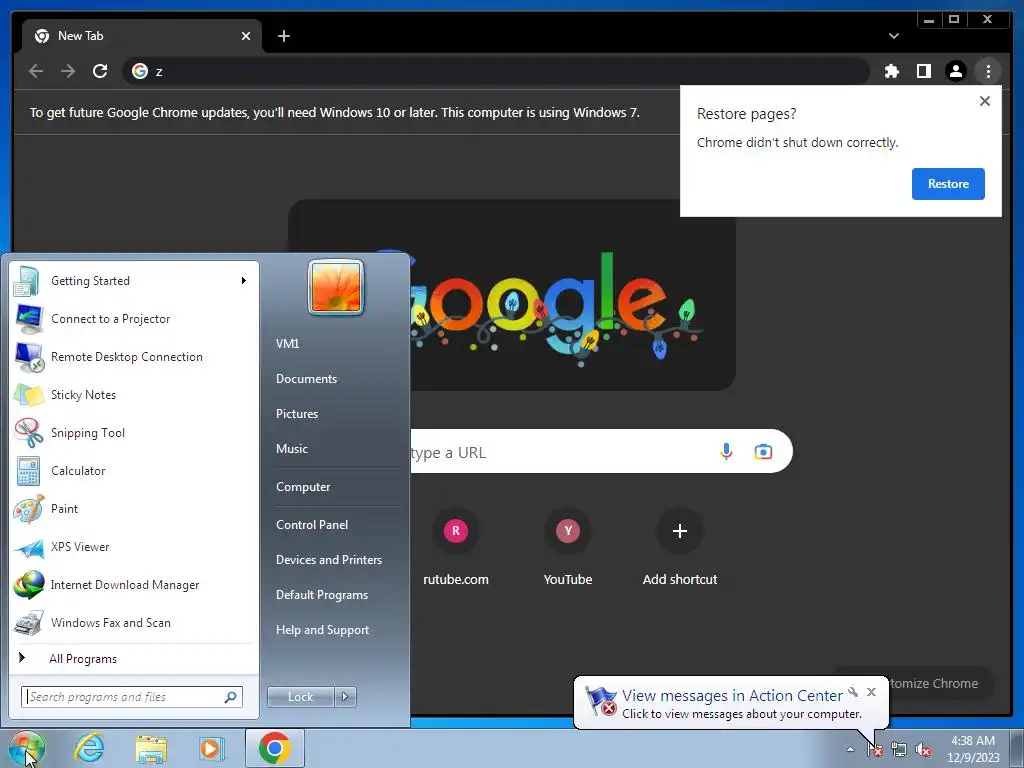Viewport: 1024px width, 768px height.
Task: Click Add shortcut plus tile
Action: (x=680, y=547)
